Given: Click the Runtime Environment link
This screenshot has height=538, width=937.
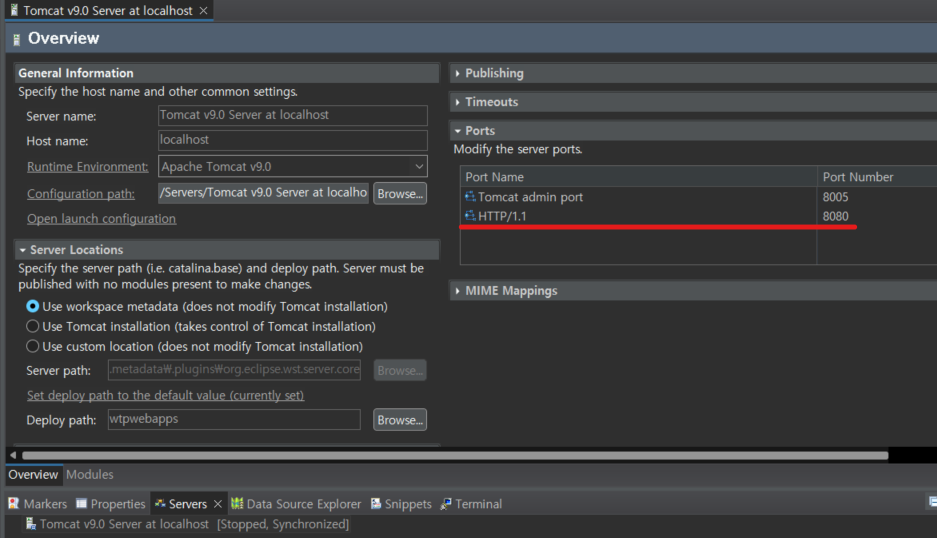Looking at the screenshot, I should [x=87, y=167].
